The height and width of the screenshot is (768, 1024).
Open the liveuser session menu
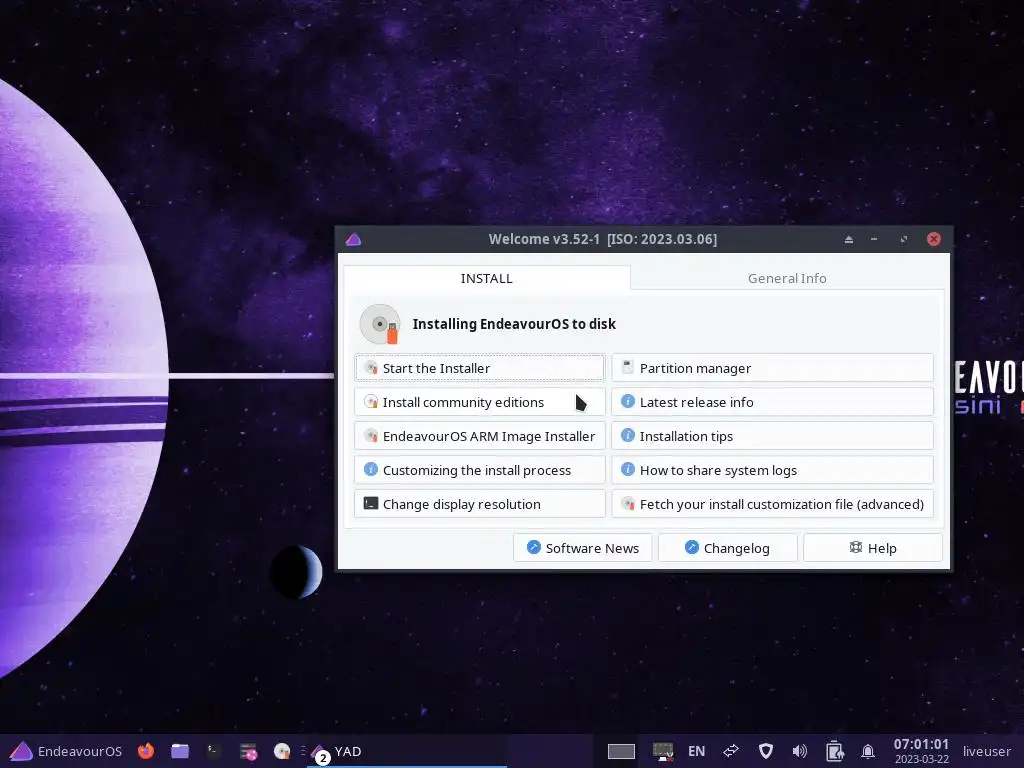987,751
